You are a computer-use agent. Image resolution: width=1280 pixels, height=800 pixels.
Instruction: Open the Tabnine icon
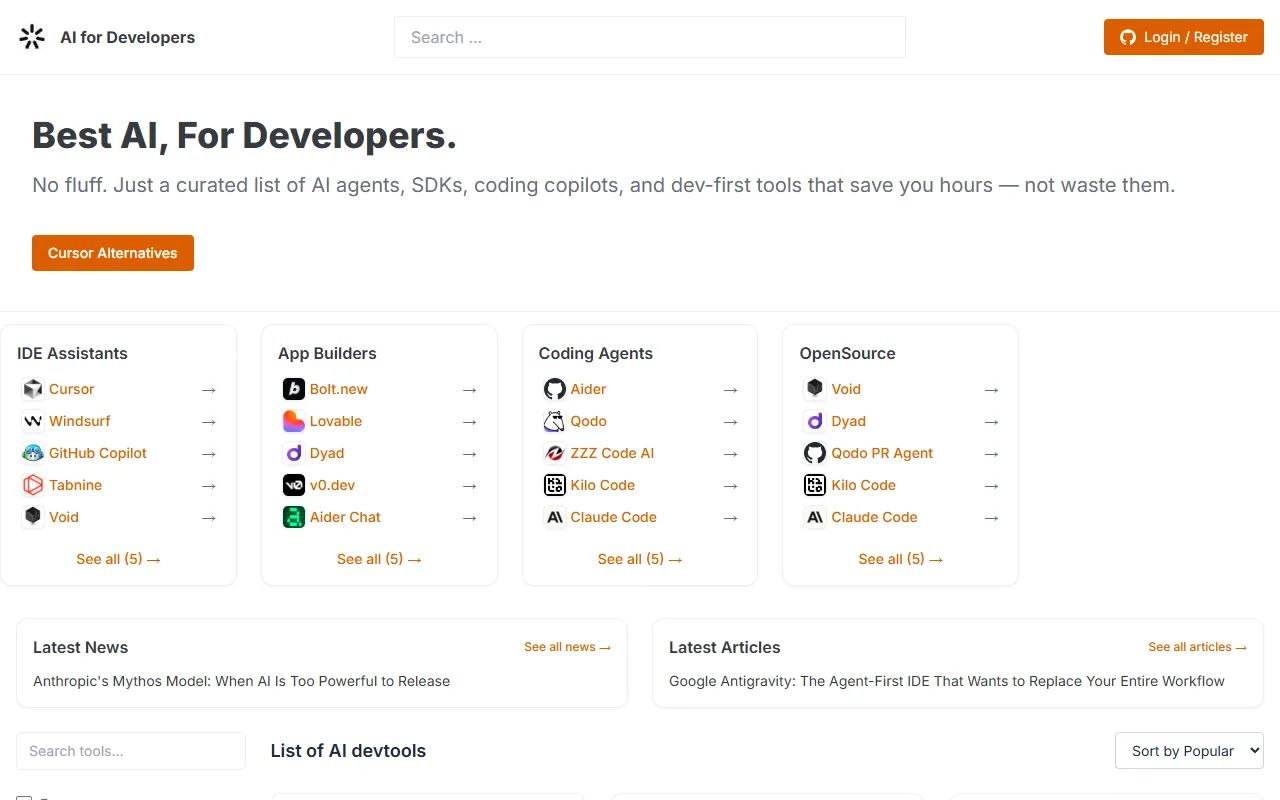(33, 485)
